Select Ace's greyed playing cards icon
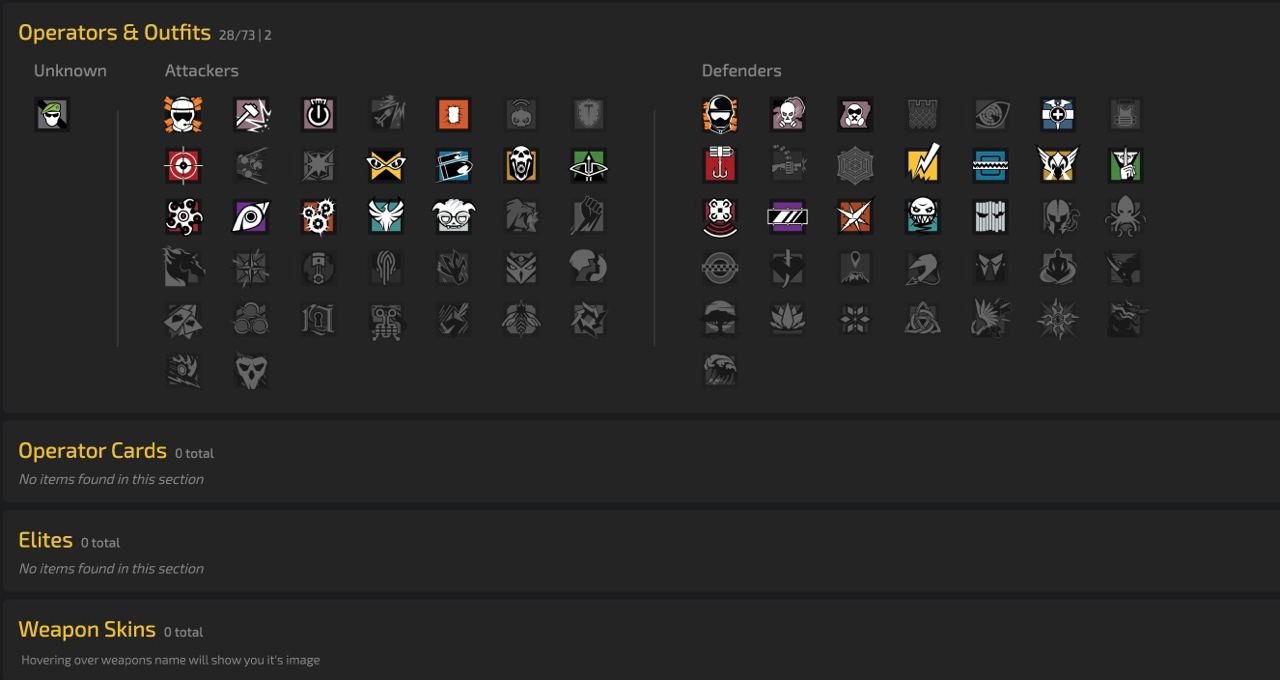Image resolution: width=1280 pixels, height=680 pixels. coord(183,320)
